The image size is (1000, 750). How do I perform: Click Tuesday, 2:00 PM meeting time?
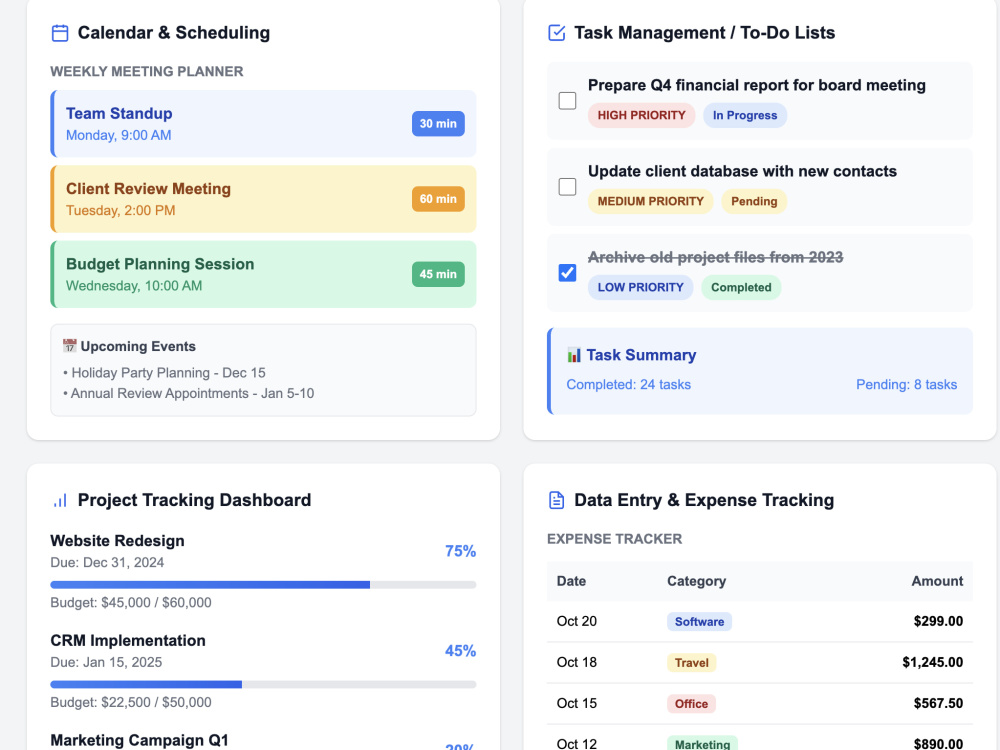point(121,210)
